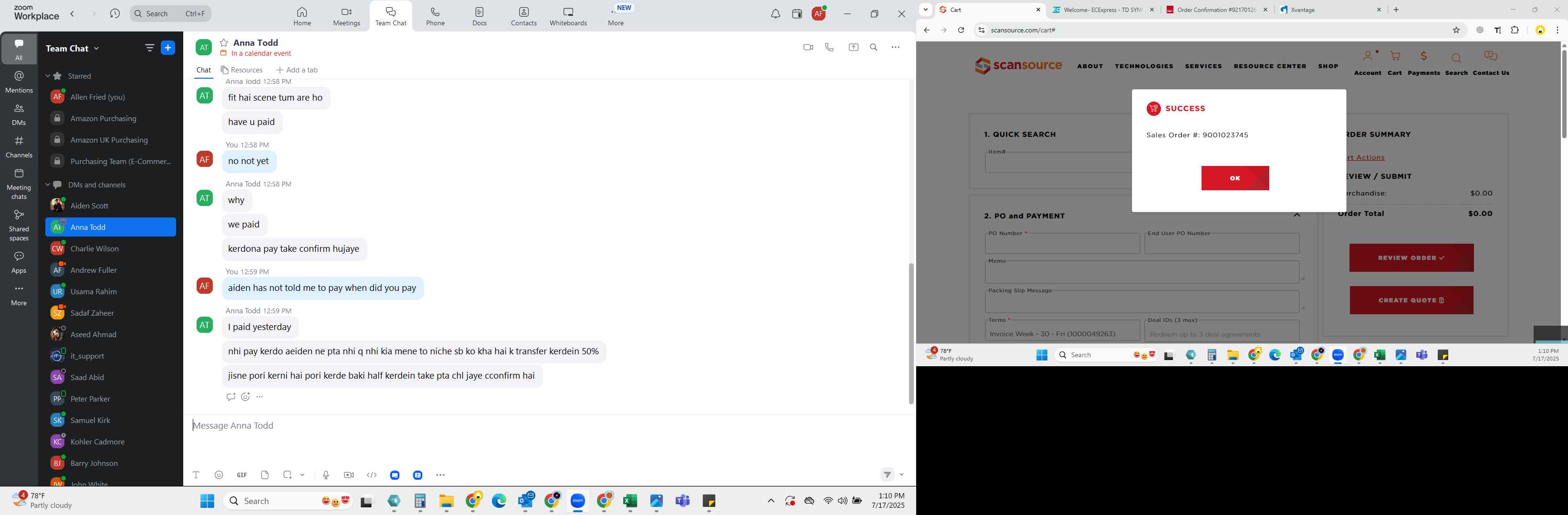This screenshot has height=515, width=1568.
Task: Open Excel from the taskbar
Action: click(630, 501)
